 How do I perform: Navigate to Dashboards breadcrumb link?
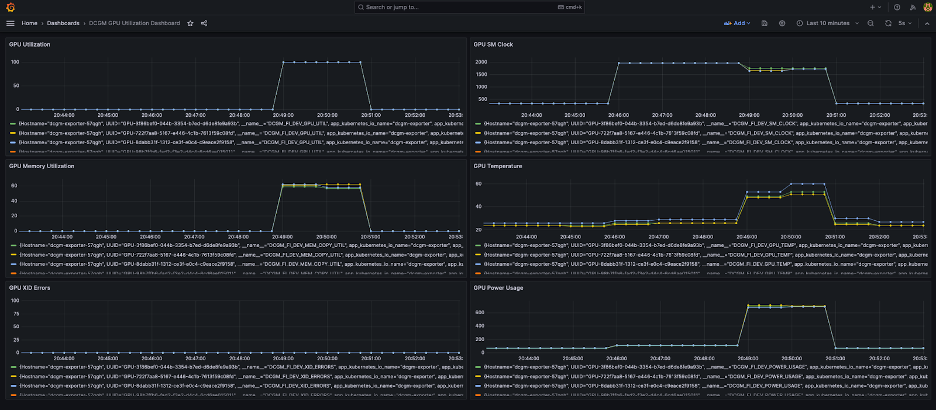pos(63,22)
